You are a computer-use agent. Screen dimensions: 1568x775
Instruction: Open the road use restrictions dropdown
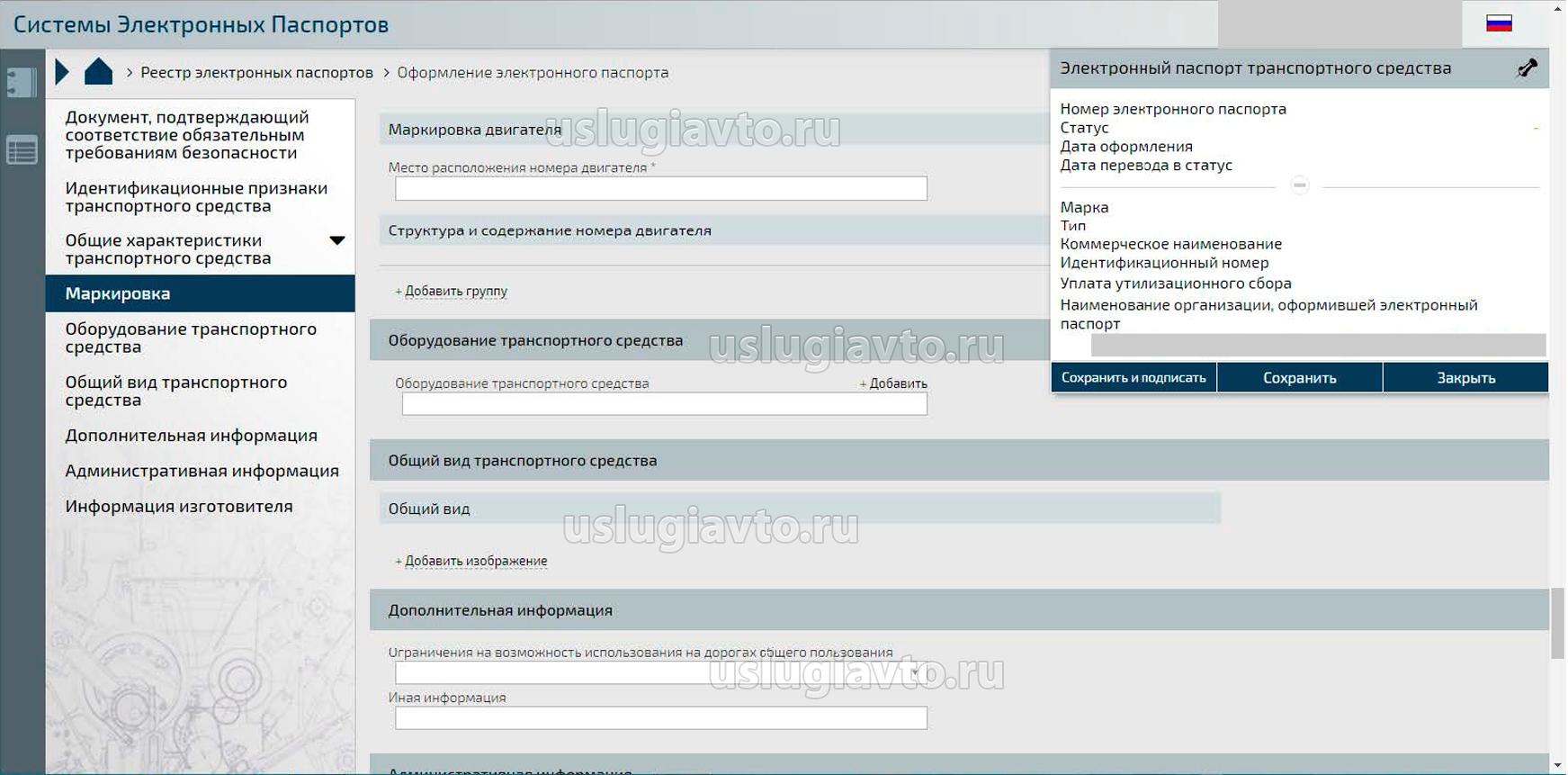tap(914, 673)
